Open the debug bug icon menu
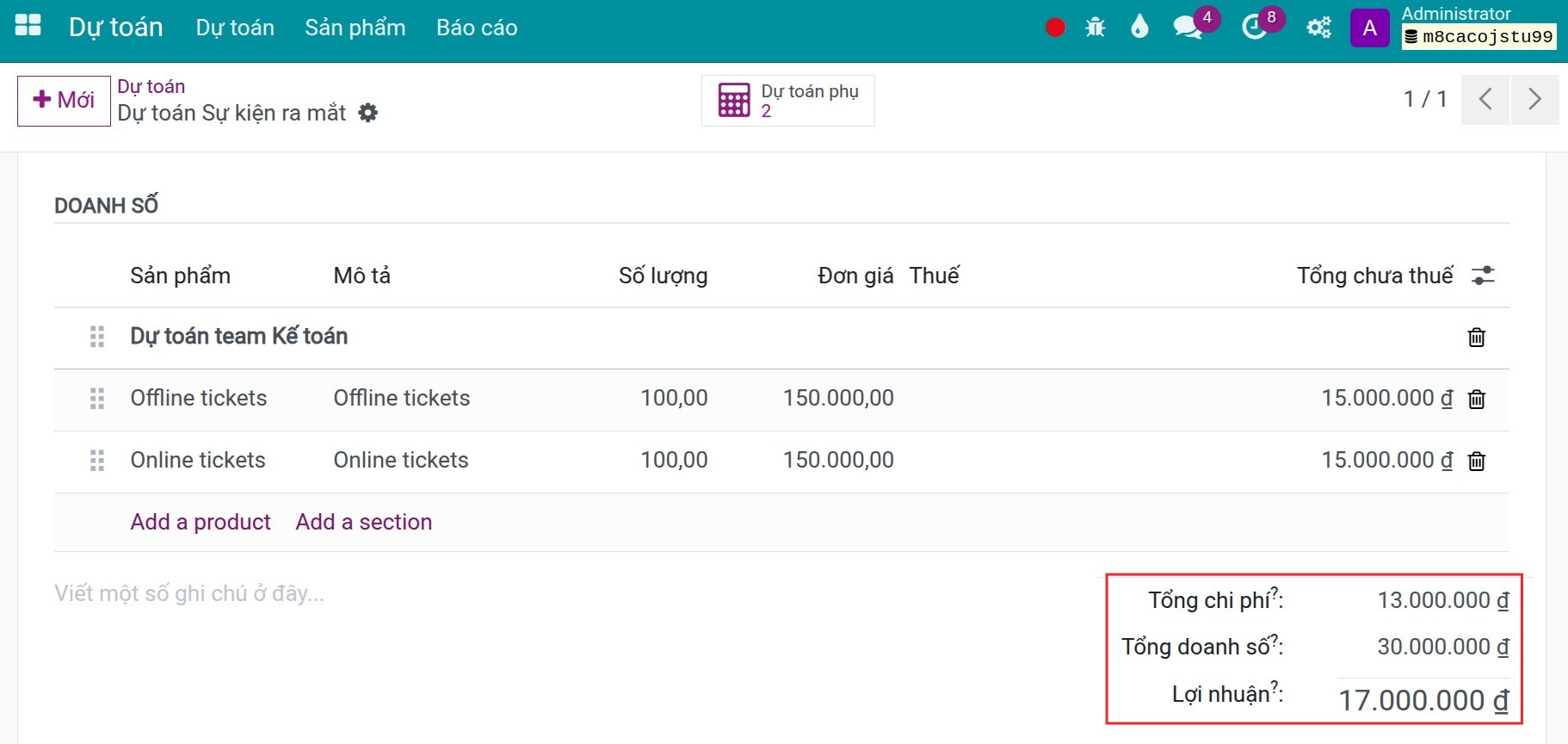Screen dimensions: 1568x744 (x=1096, y=28)
